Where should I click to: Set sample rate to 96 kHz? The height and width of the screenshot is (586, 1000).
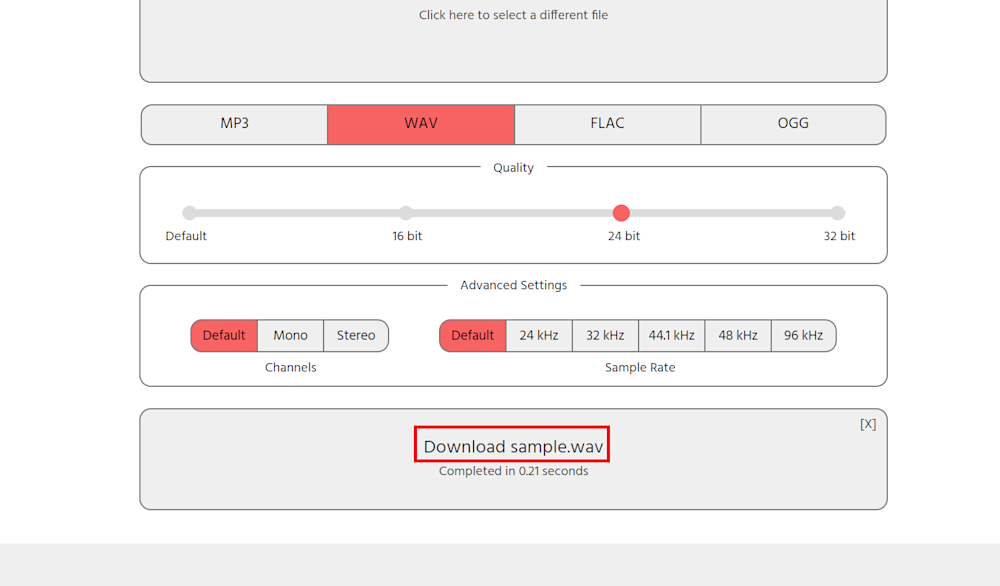[x=804, y=335]
